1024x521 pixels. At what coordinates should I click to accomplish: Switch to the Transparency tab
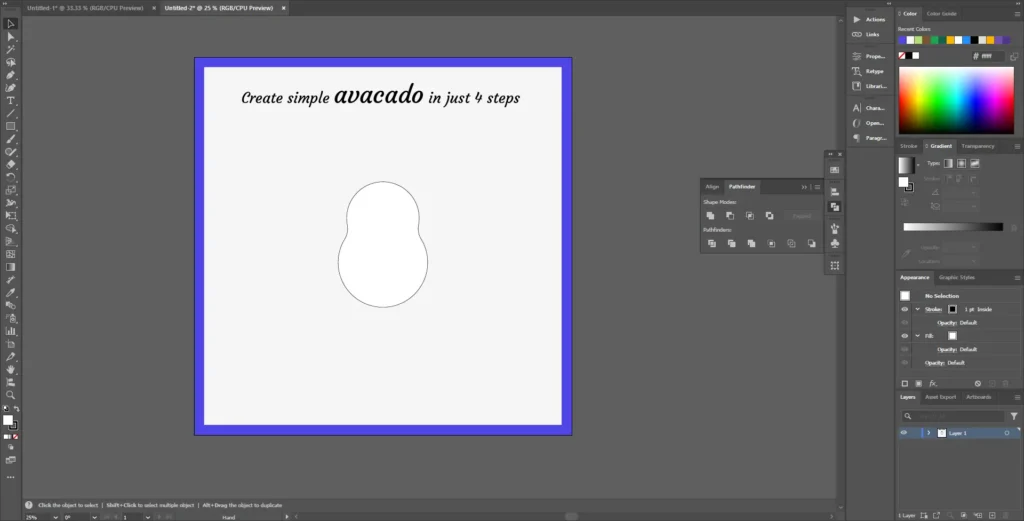[978, 146]
